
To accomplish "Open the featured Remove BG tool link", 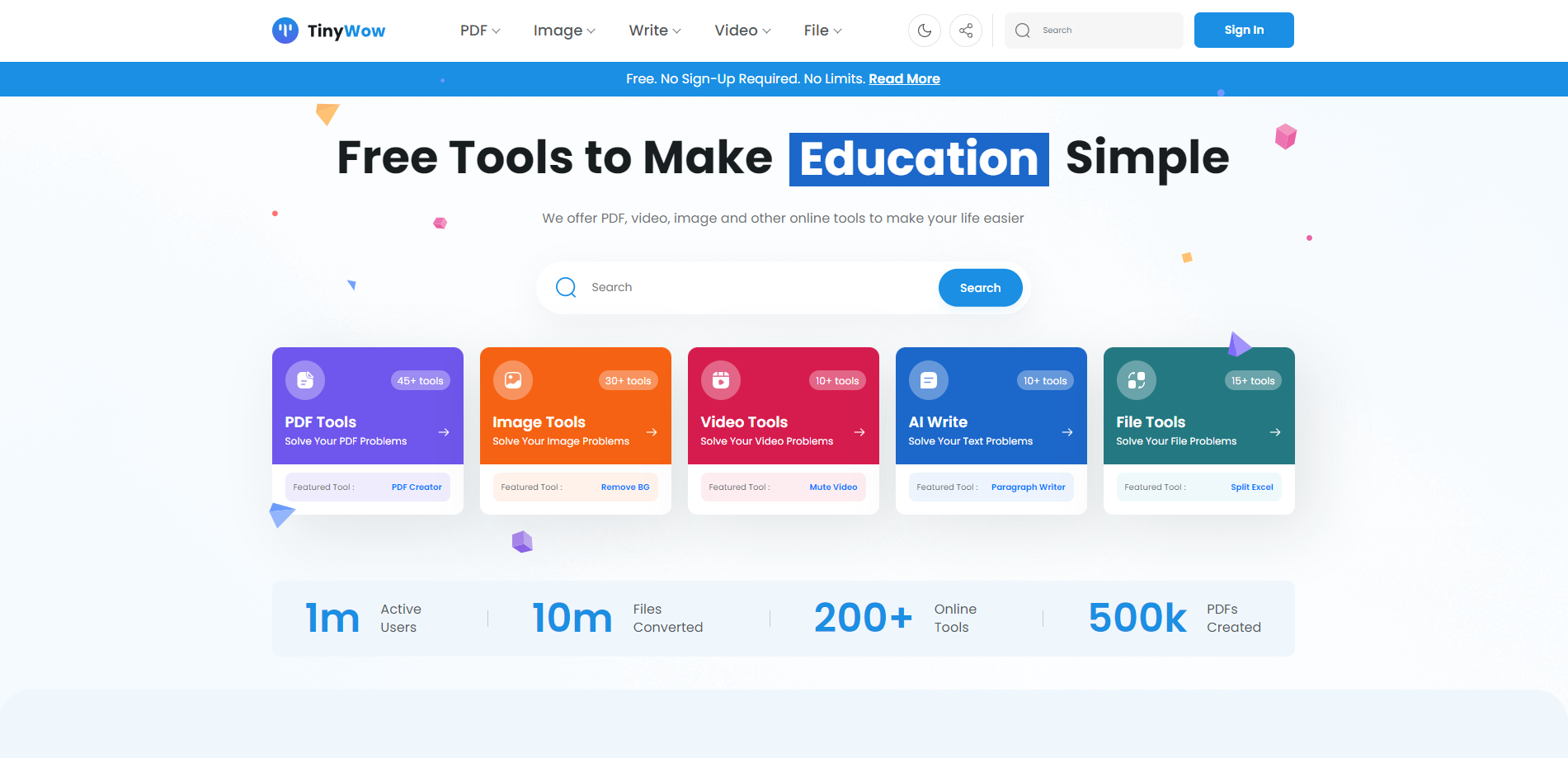I will click(625, 487).
